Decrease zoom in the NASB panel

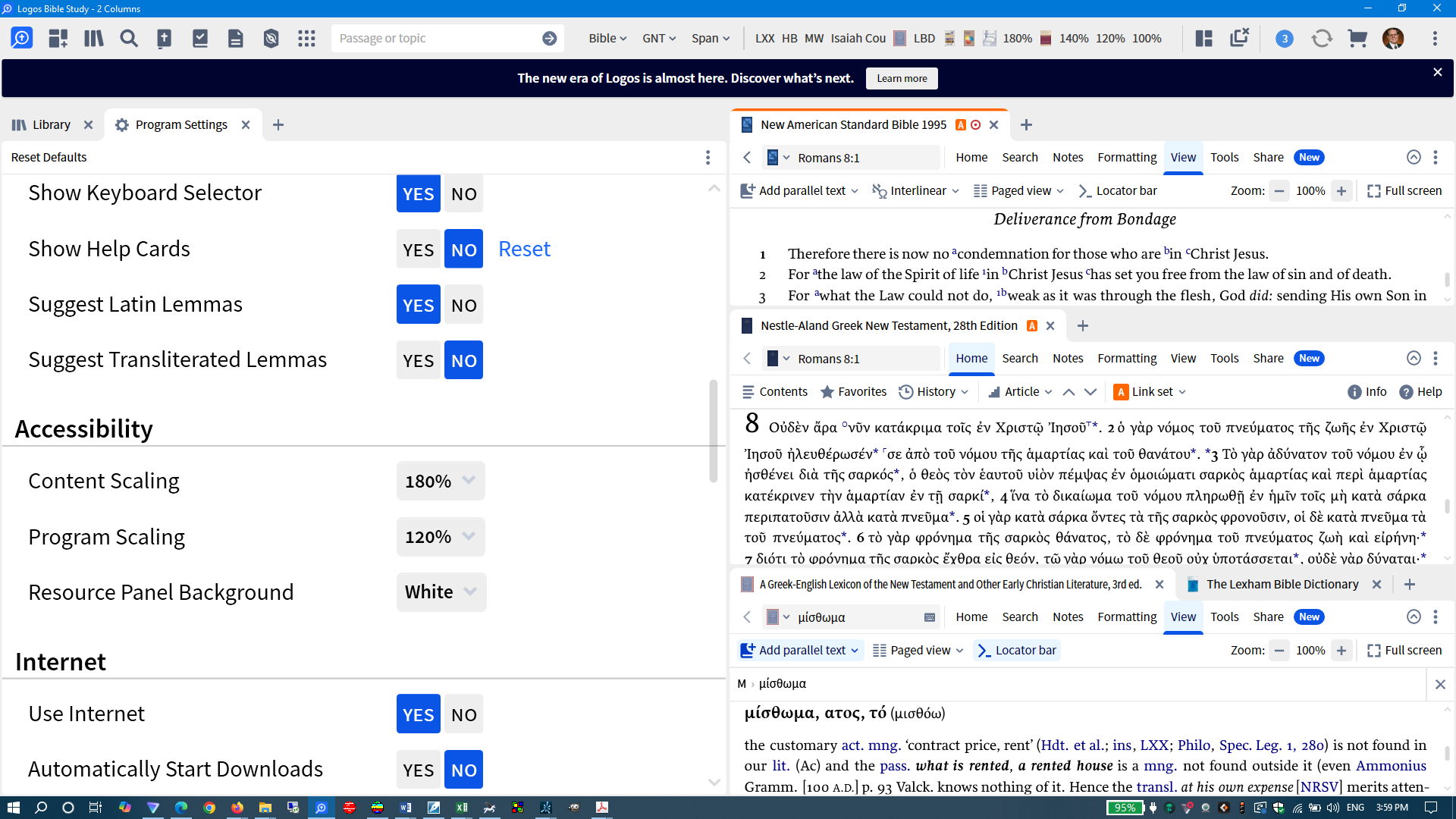pos(1279,191)
